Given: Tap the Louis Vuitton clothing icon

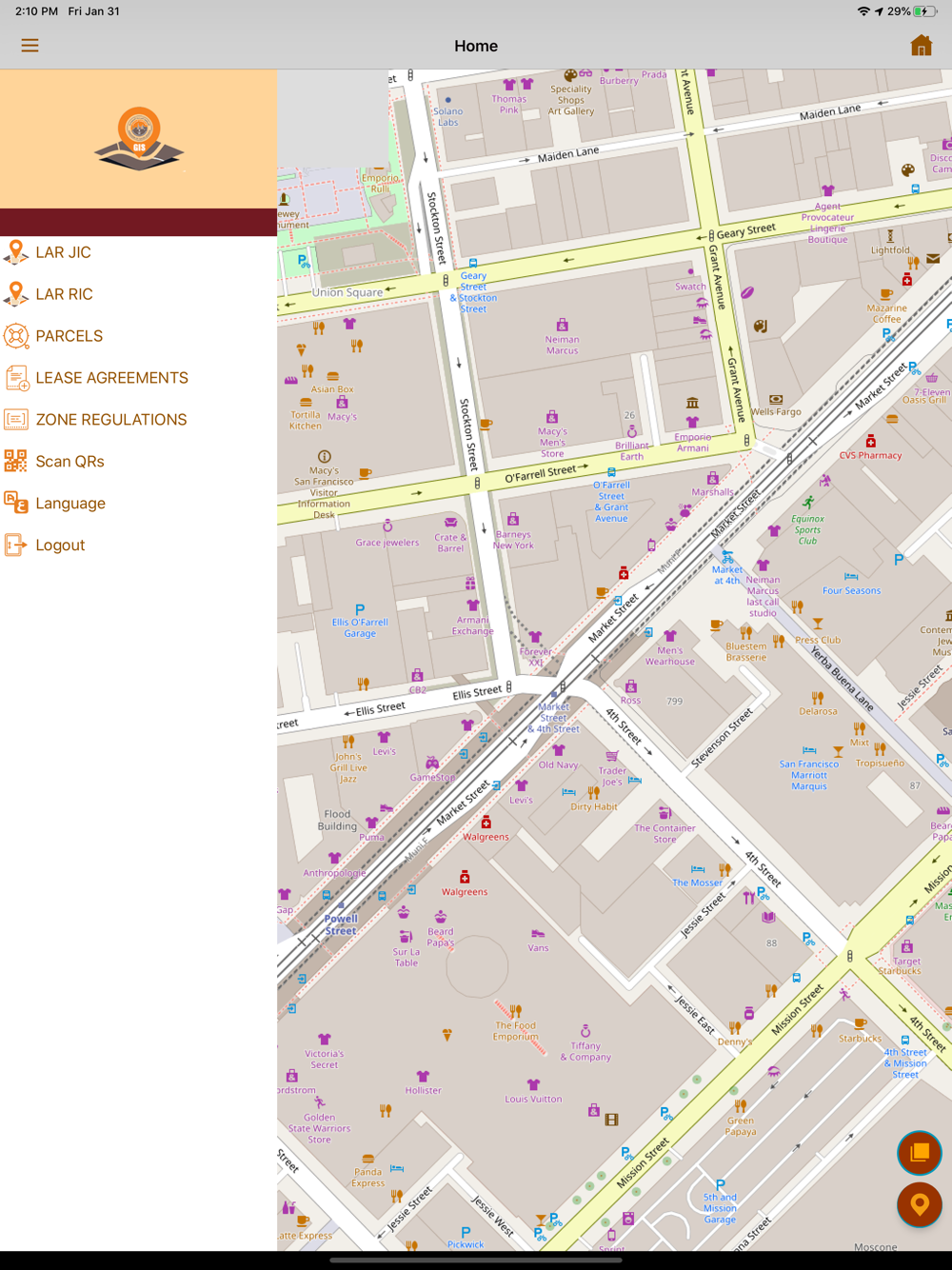Looking at the screenshot, I should click(533, 1084).
